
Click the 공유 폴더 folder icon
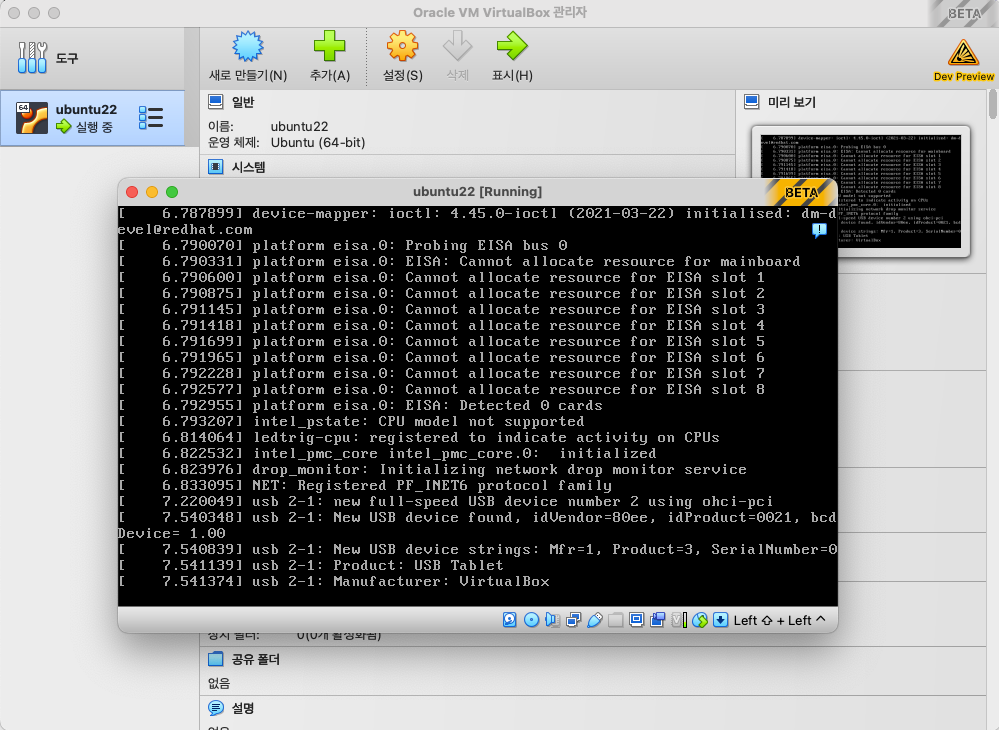216,659
